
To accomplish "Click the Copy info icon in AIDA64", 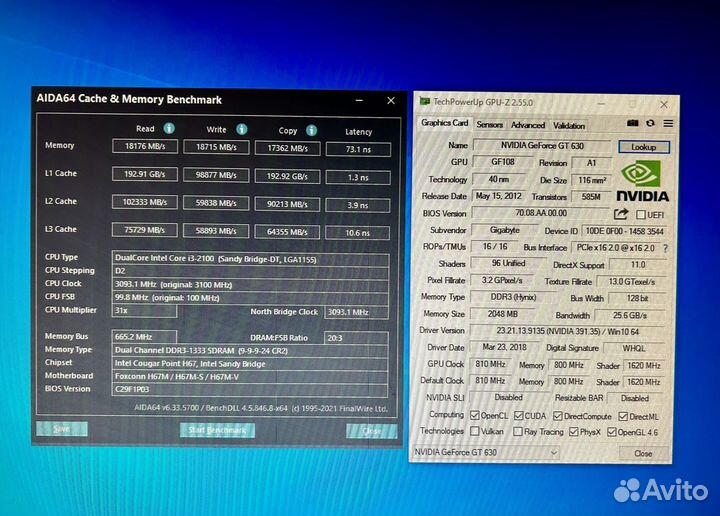I will click(x=311, y=130).
